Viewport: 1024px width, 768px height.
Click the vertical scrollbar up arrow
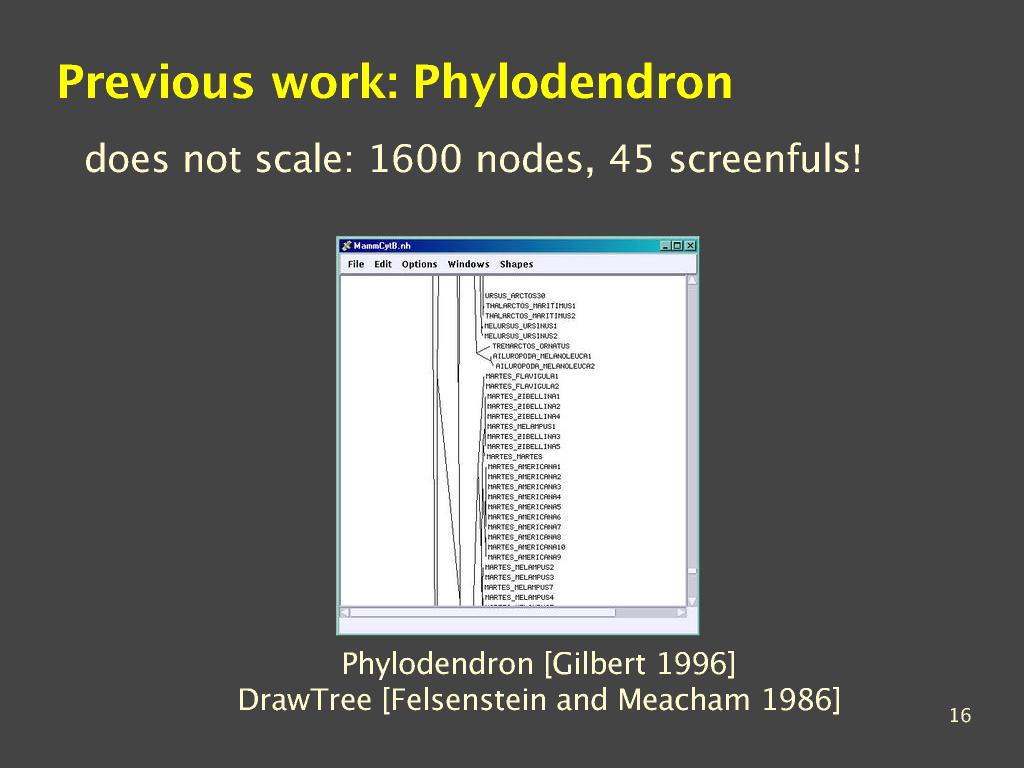pos(692,281)
